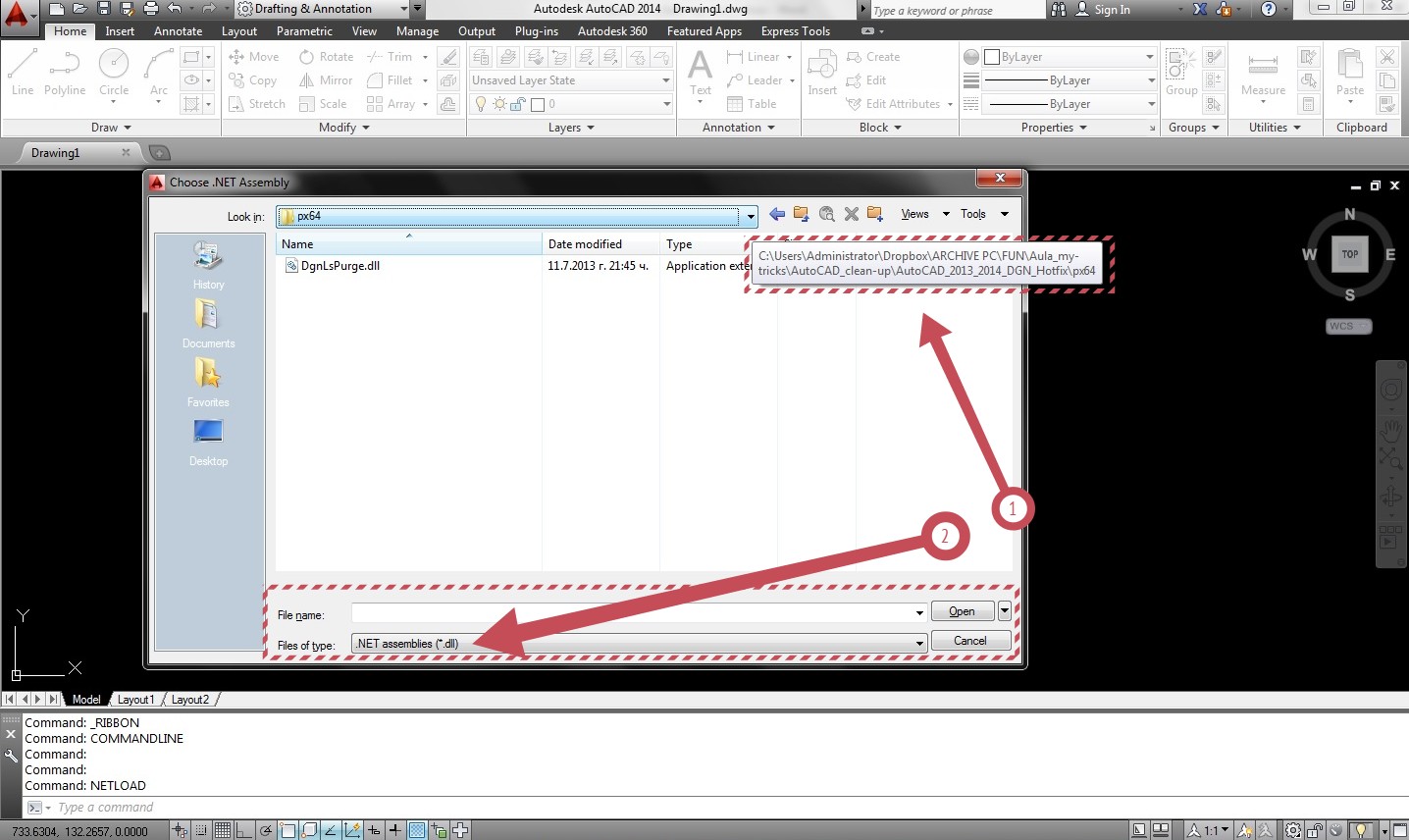This screenshot has height=840, width=1409.
Task: Toggle Snap Mode in status bar
Action: 201,830
